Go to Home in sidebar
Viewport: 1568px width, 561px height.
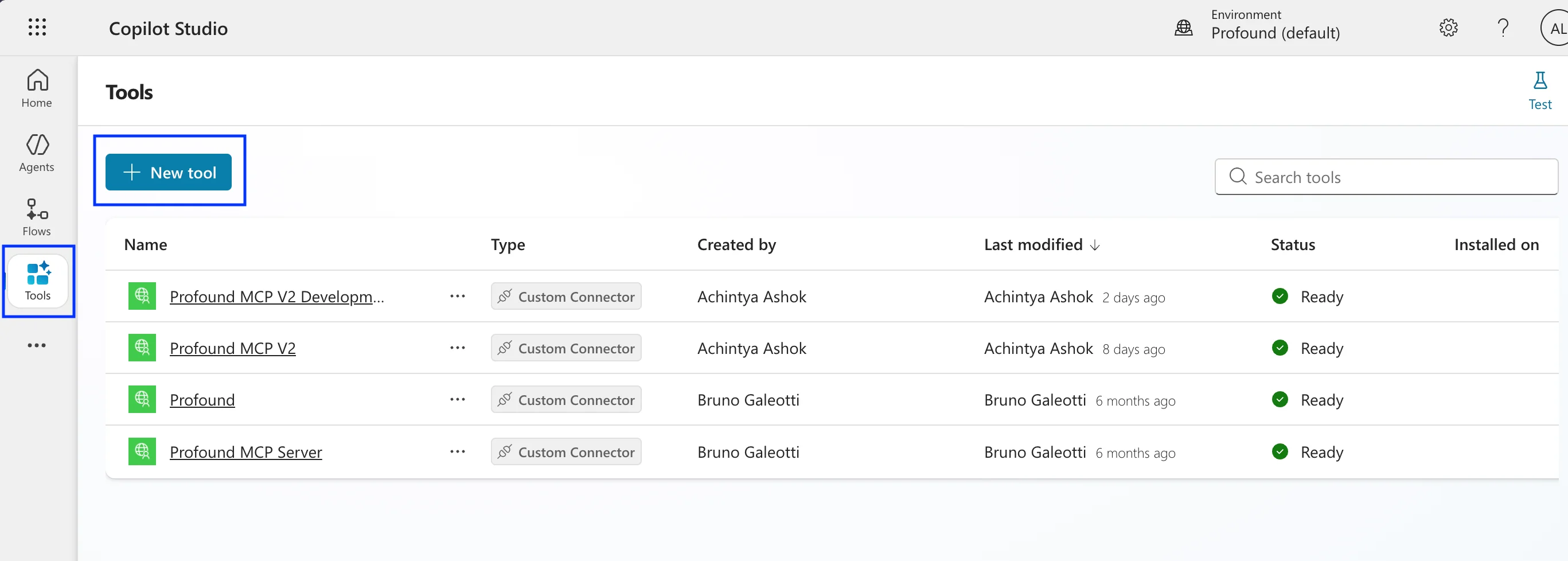[x=37, y=88]
